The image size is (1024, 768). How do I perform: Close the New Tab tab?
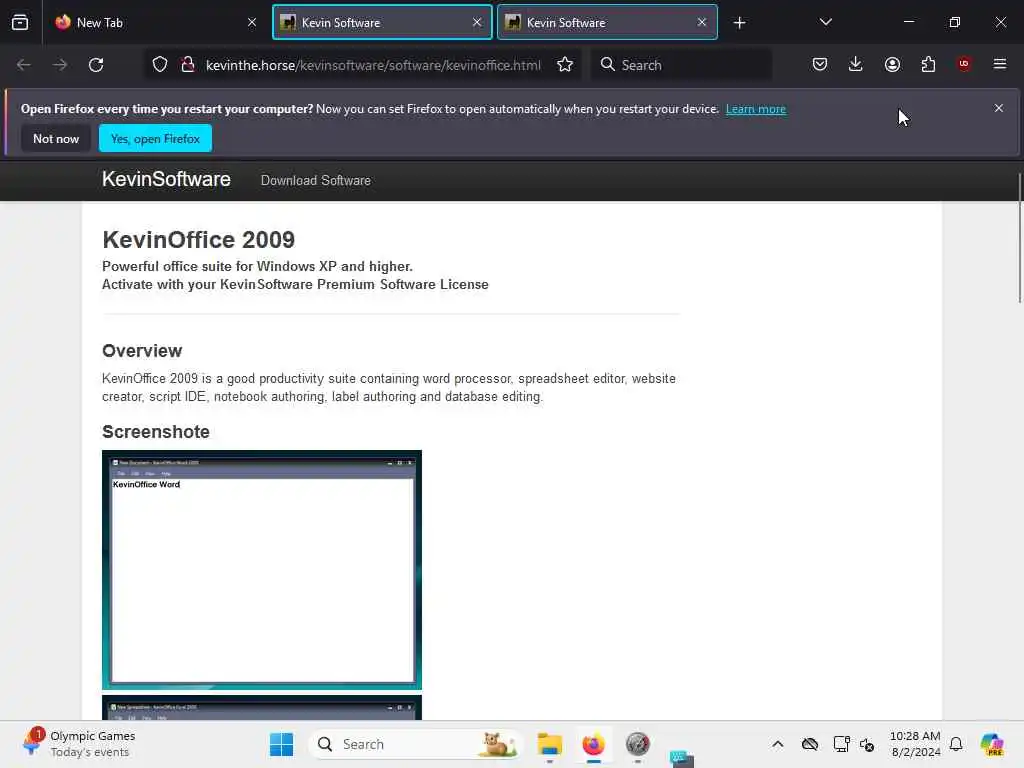[x=252, y=22]
